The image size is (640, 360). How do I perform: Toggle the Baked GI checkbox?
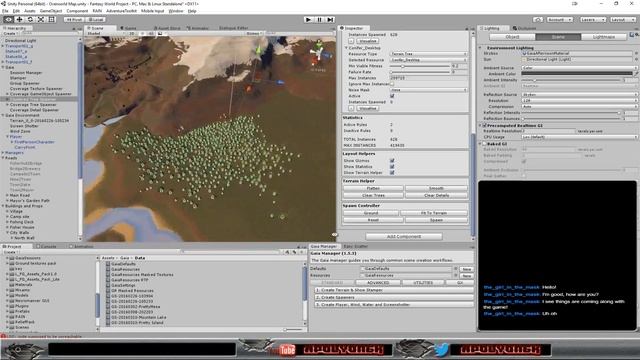pyautogui.click(x=484, y=144)
